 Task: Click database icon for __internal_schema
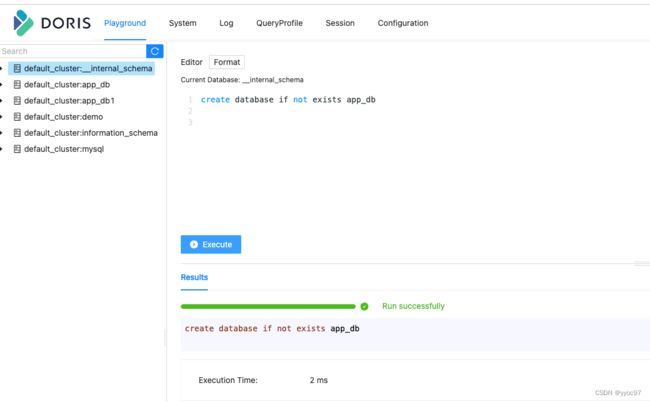point(17,68)
